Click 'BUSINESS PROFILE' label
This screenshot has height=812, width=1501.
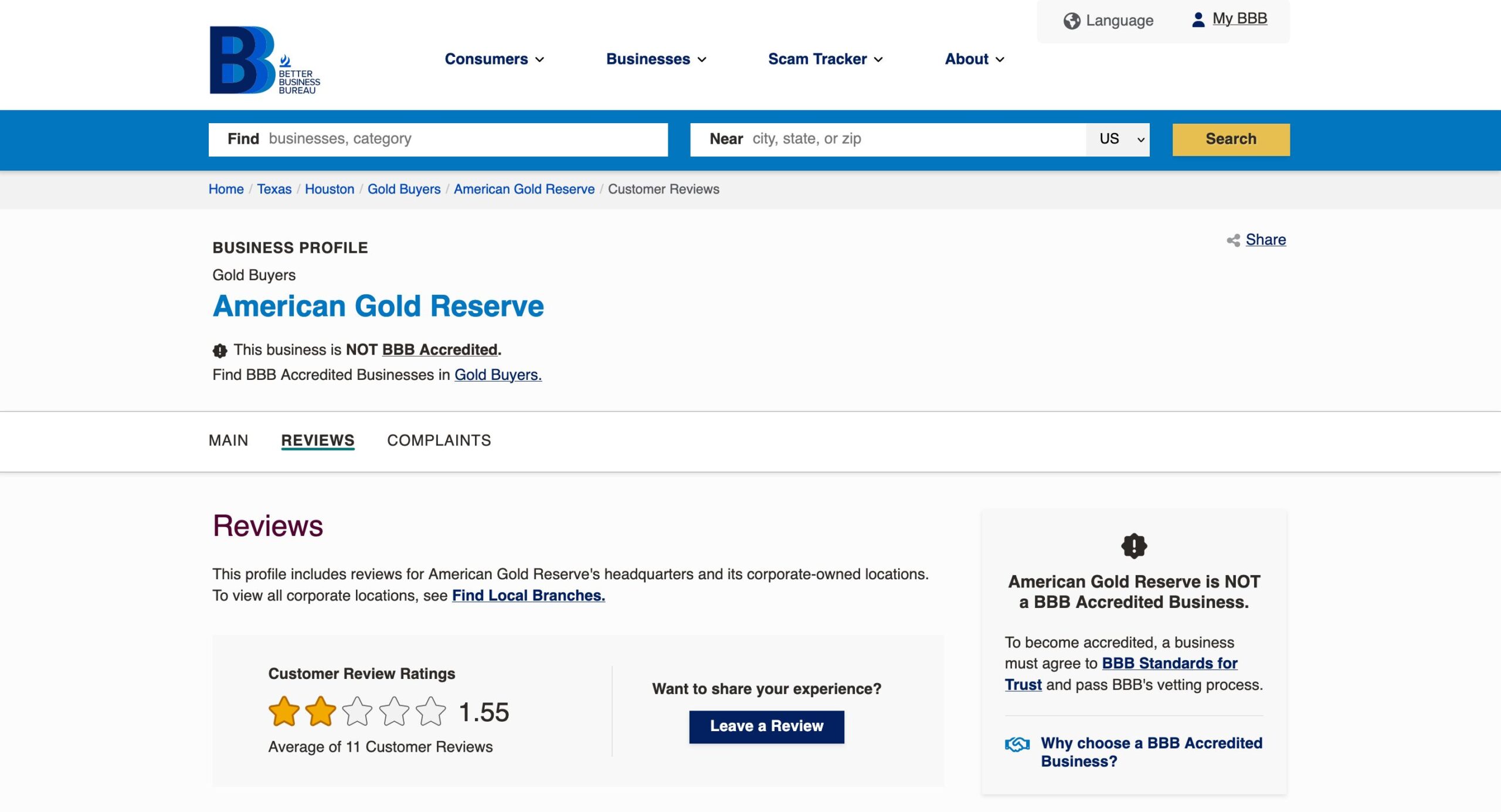290,247
